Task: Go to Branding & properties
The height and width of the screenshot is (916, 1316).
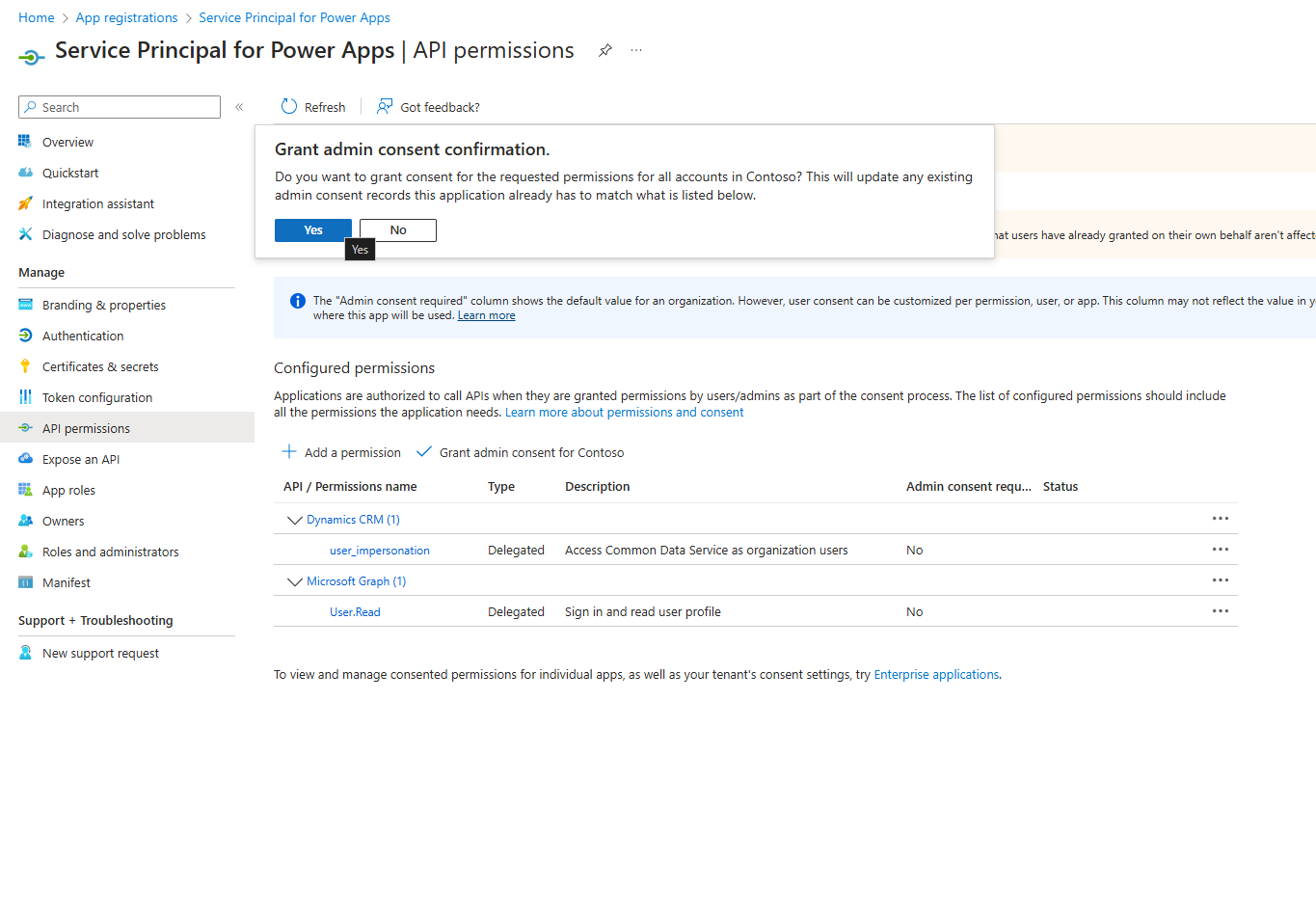Action: [x=104, y=305]
